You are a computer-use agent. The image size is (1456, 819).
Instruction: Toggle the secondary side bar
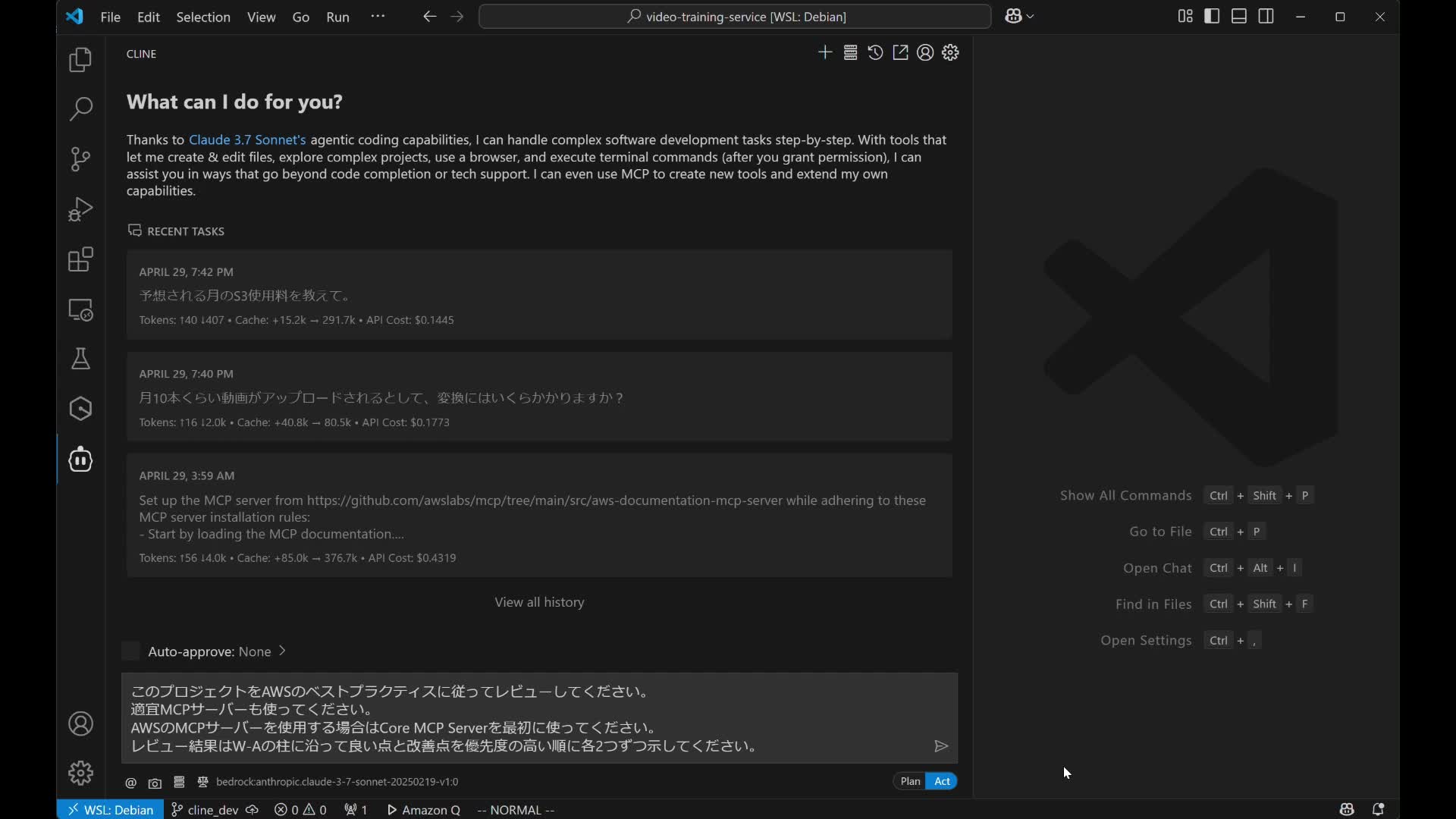coord(1266,16)
